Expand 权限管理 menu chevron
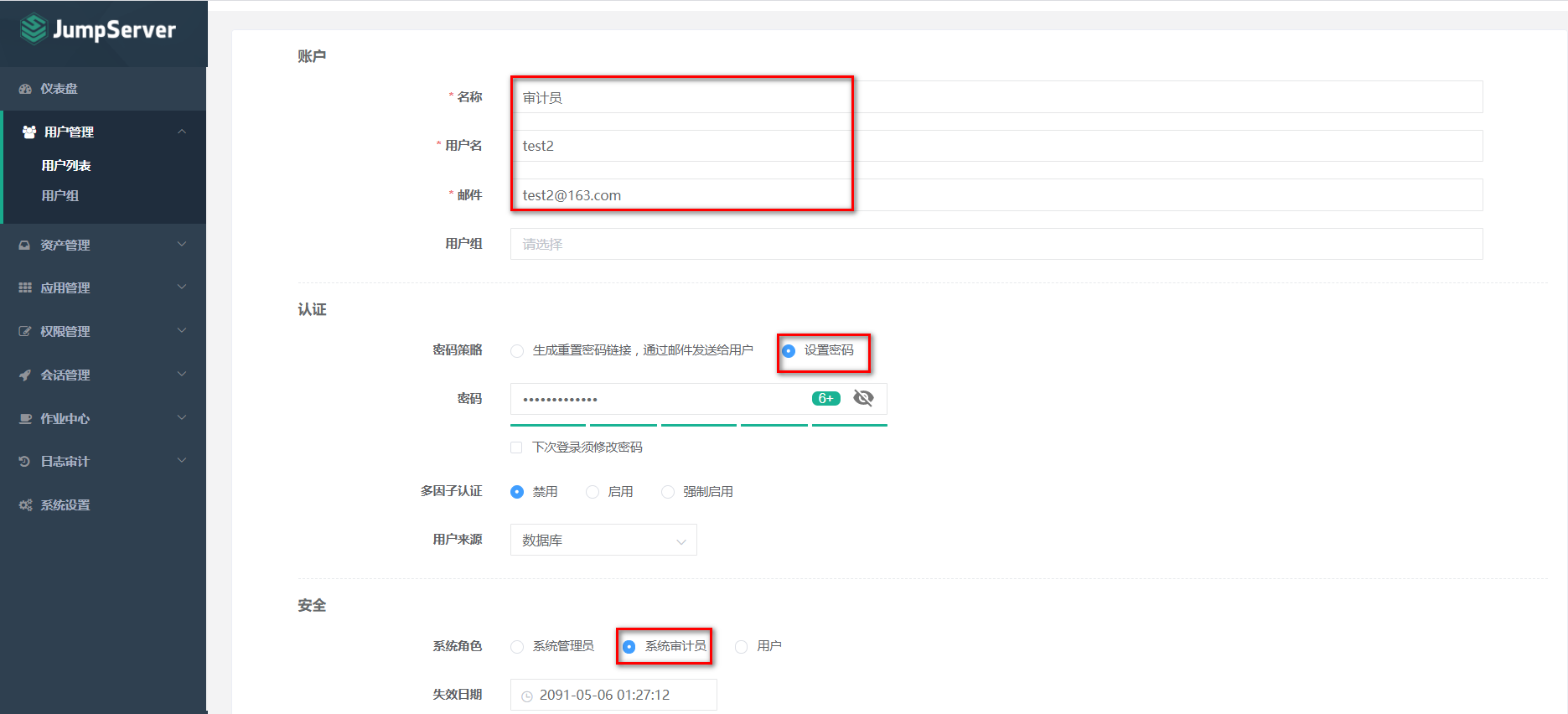Screen dimensions: 1568x714 click(x=182, y=330)
